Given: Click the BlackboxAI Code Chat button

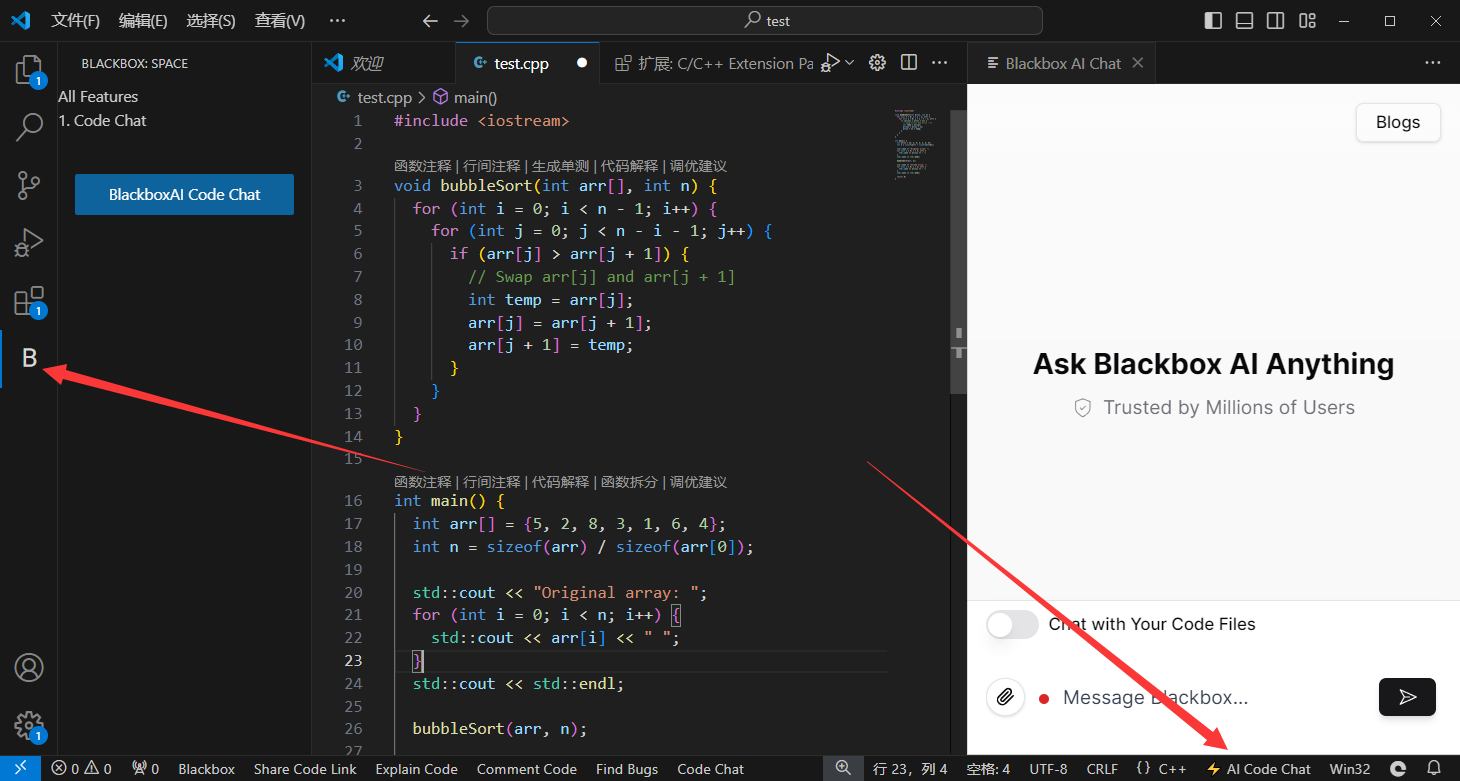Looking at the screenshot, I should (x=184, y=195).
